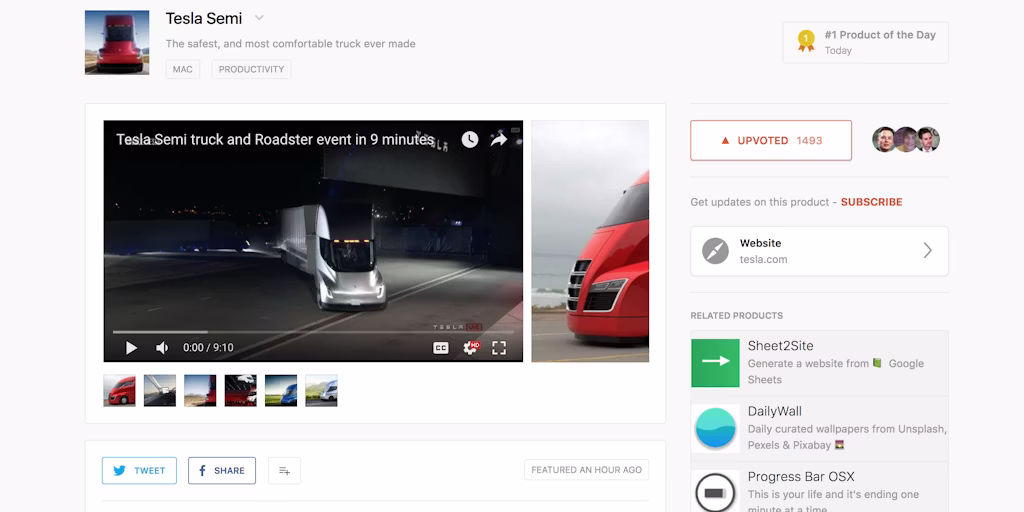This screenshot has height=512, width=1024.
Task: Click the gold medal icon
Action: 807,40
